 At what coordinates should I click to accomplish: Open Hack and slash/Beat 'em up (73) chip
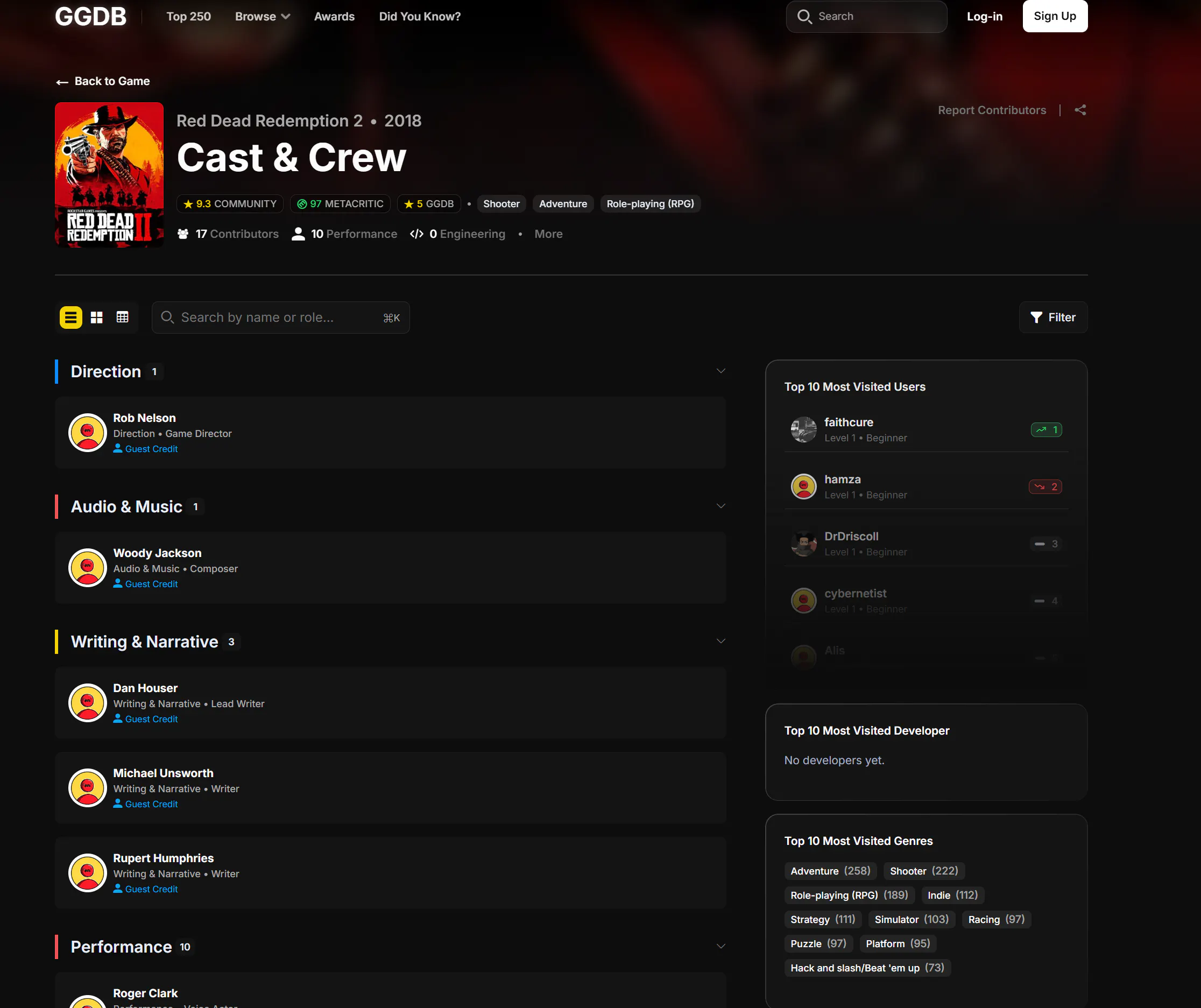click(867, 969)
